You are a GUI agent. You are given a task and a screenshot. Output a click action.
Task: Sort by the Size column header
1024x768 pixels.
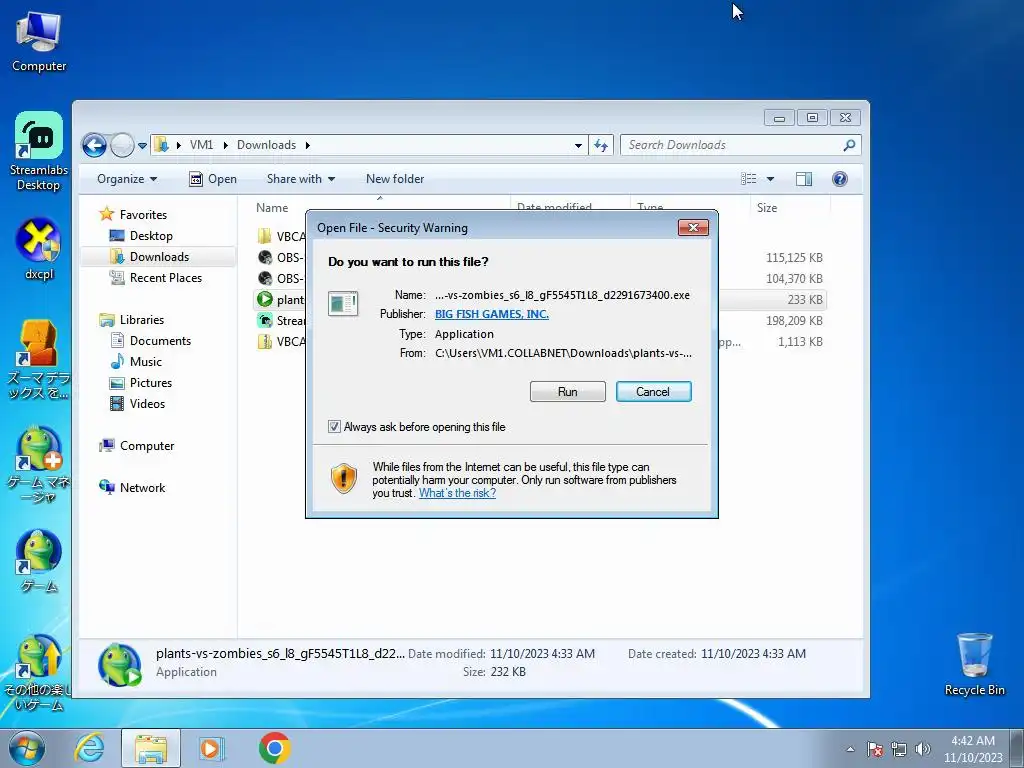(767, 208)
